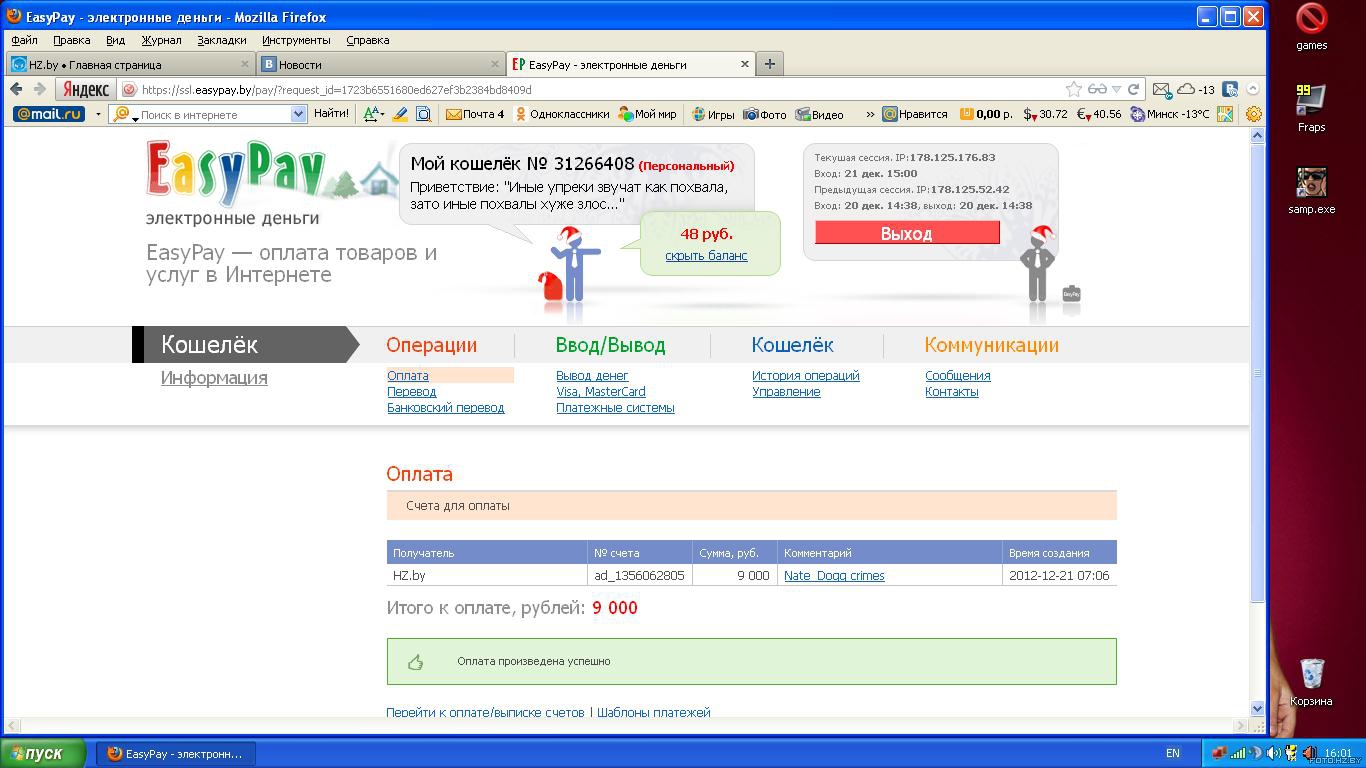Open Одноклассники toolbar shortcut

click(561, 114)
